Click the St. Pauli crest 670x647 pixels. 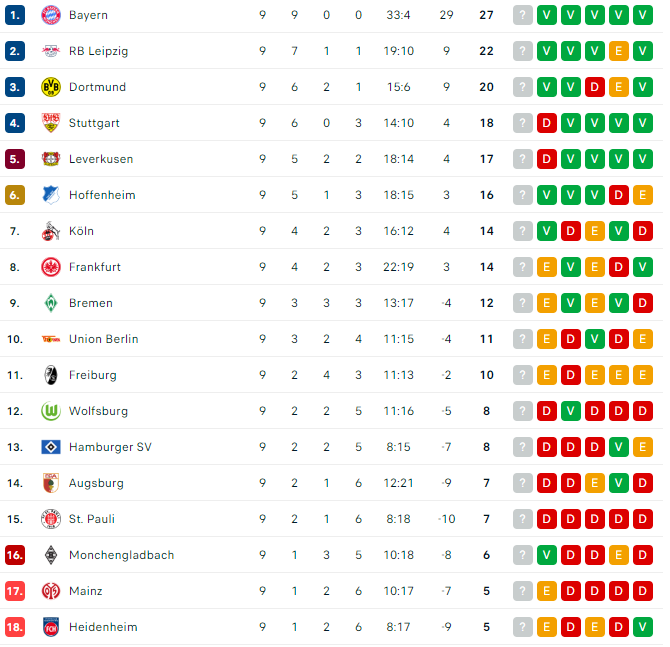click(x=51, y=519)
